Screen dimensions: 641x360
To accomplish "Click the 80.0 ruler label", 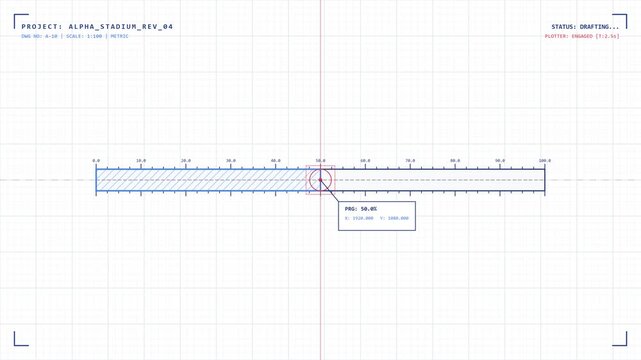I will pyautogui.click(x=455, y=161).
